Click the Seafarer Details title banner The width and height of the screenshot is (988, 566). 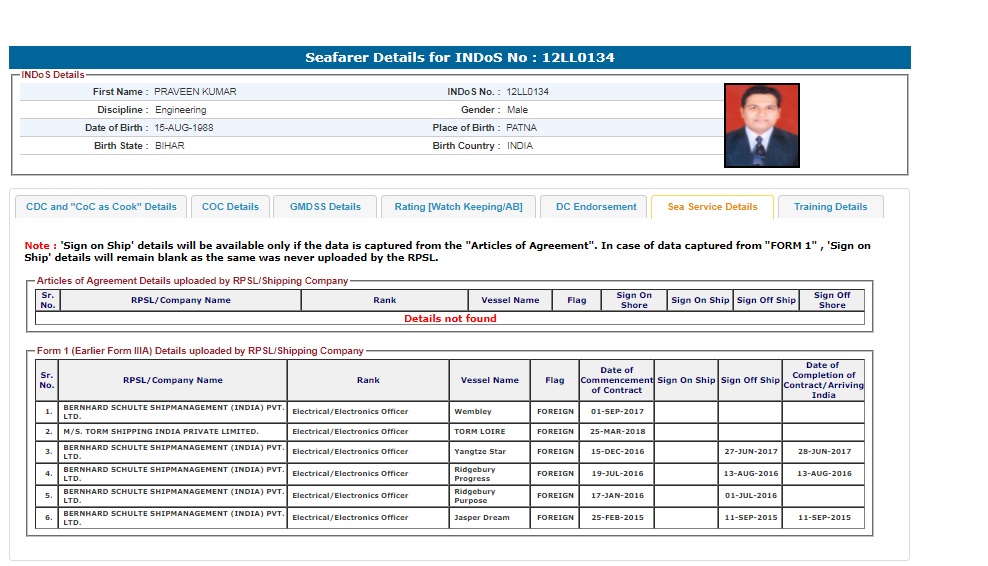(x=460, y=57)
